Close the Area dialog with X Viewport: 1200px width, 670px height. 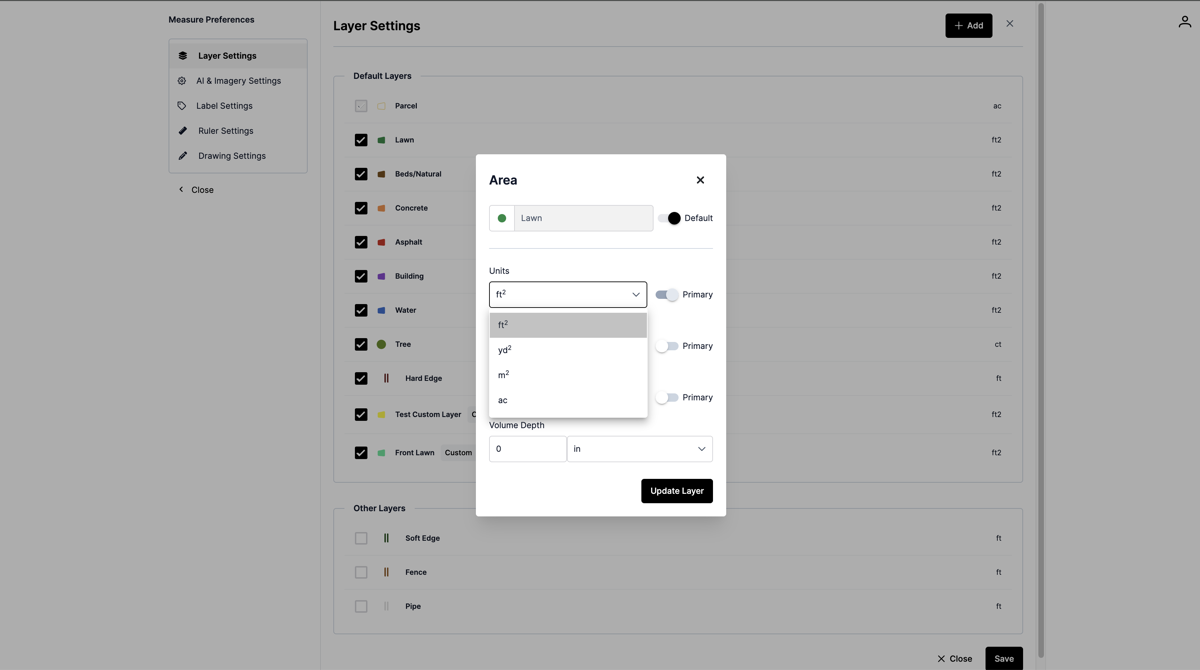click(x=700, y=180)
